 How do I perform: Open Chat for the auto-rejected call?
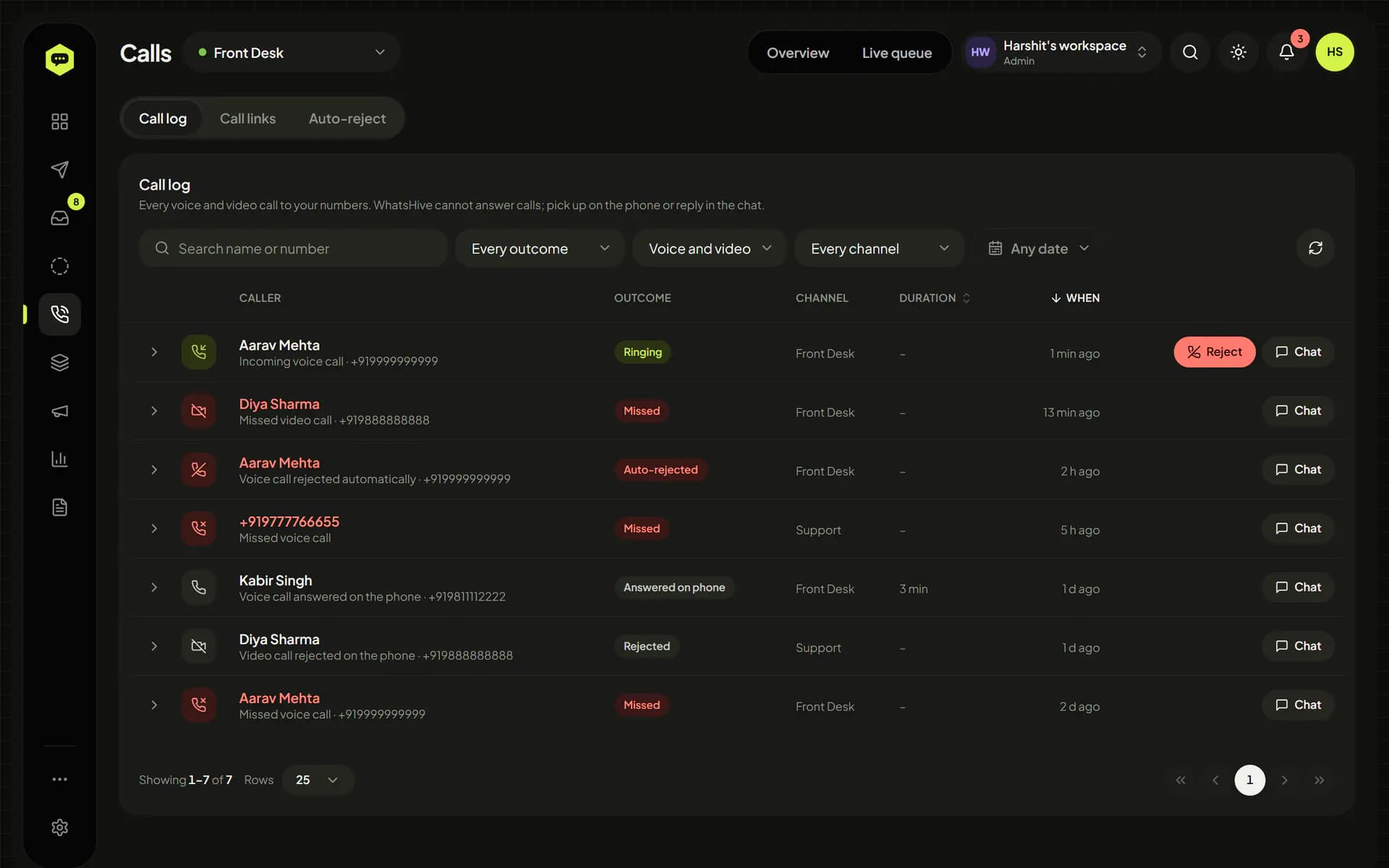coord(1298,469)
